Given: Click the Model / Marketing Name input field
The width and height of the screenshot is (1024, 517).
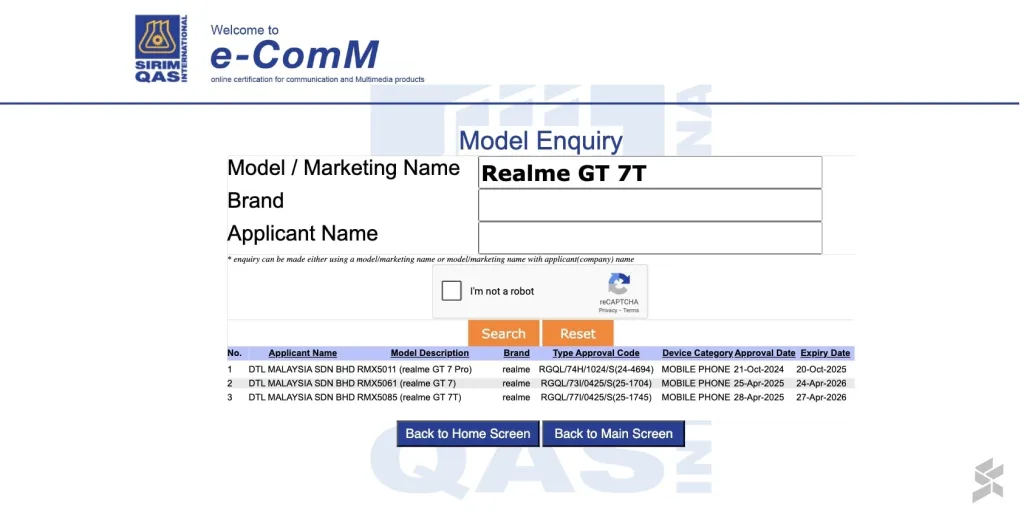Looking at the screenshot, I should tap(650, 173).
